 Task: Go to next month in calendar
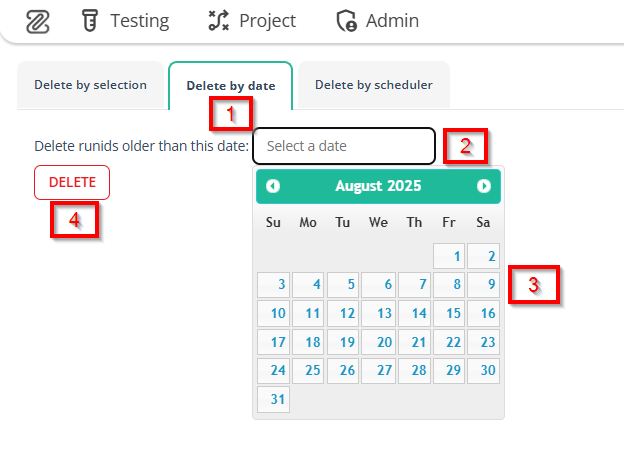click(484, 186)
